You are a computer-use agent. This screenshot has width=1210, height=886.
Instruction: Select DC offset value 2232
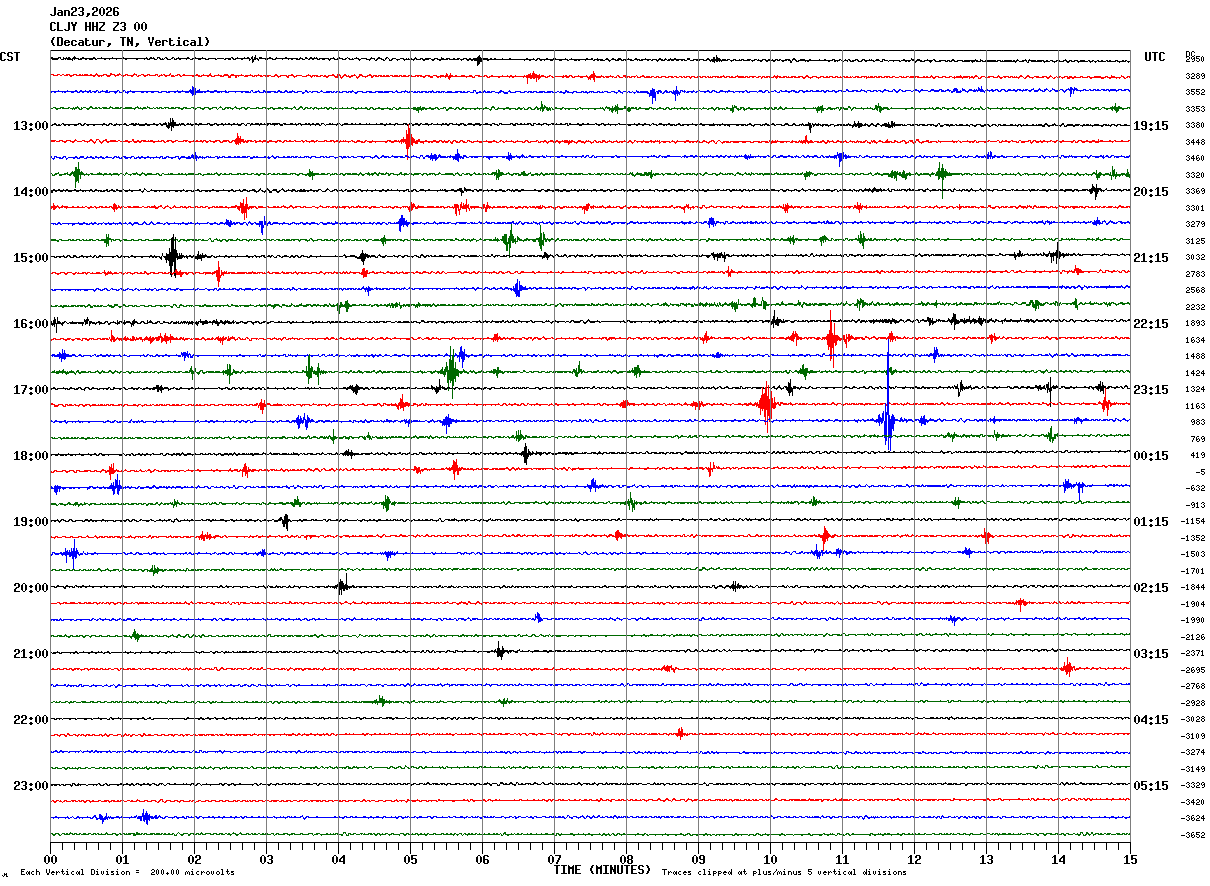(x=1195, y=307)
